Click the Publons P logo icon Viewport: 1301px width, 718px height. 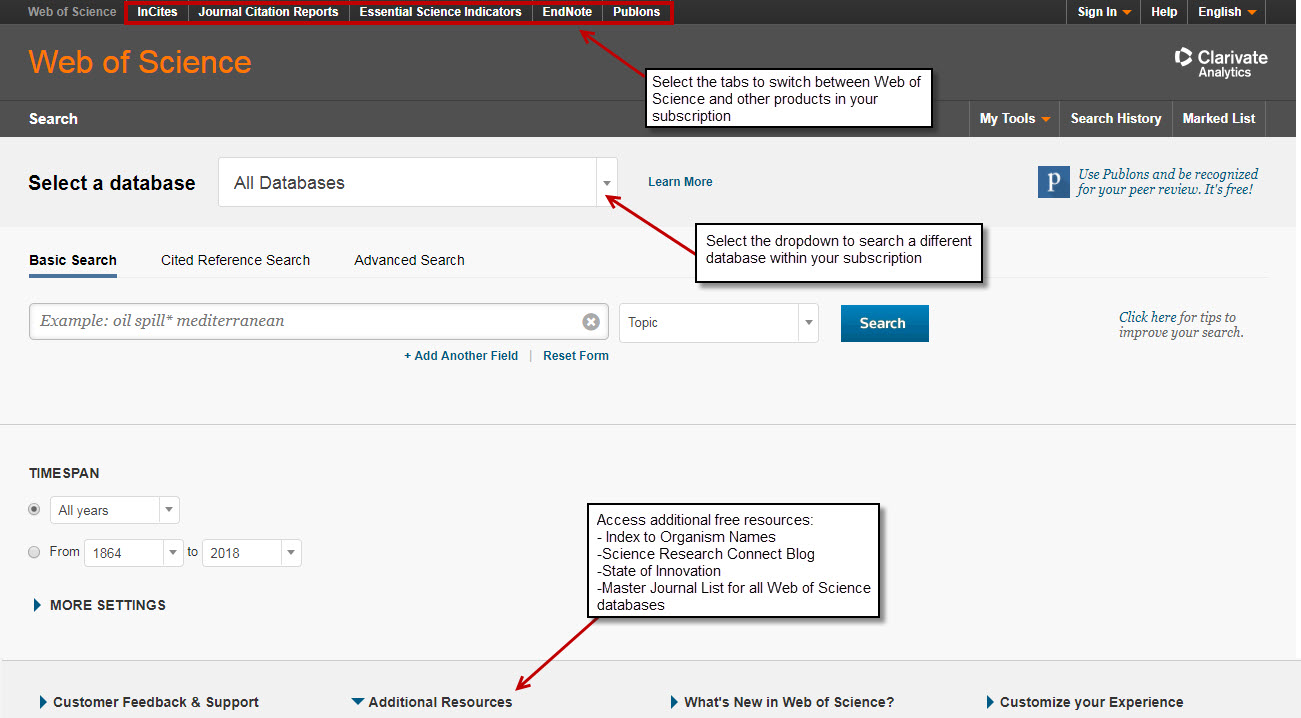[x=1053, y=182]
